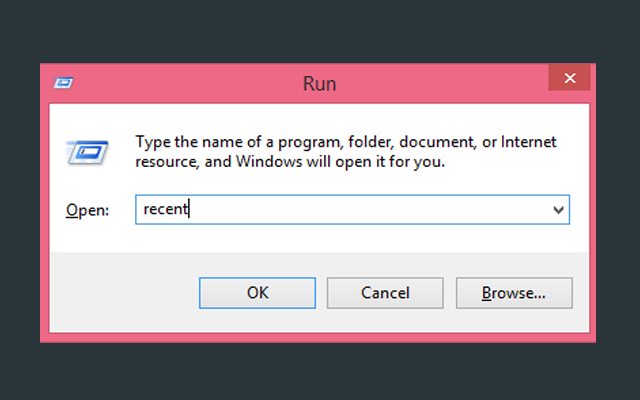Place cursor after "recent" in the Open field

pos(189,209)
